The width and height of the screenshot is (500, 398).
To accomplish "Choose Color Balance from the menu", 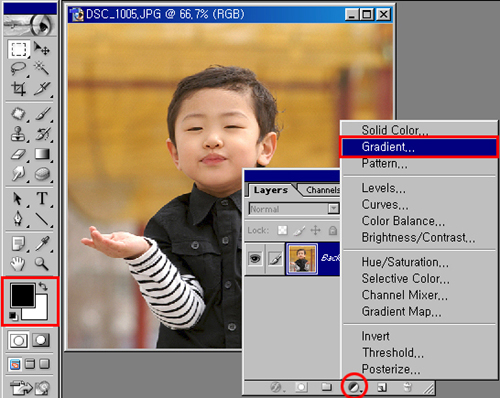I will tap(419, 221).
